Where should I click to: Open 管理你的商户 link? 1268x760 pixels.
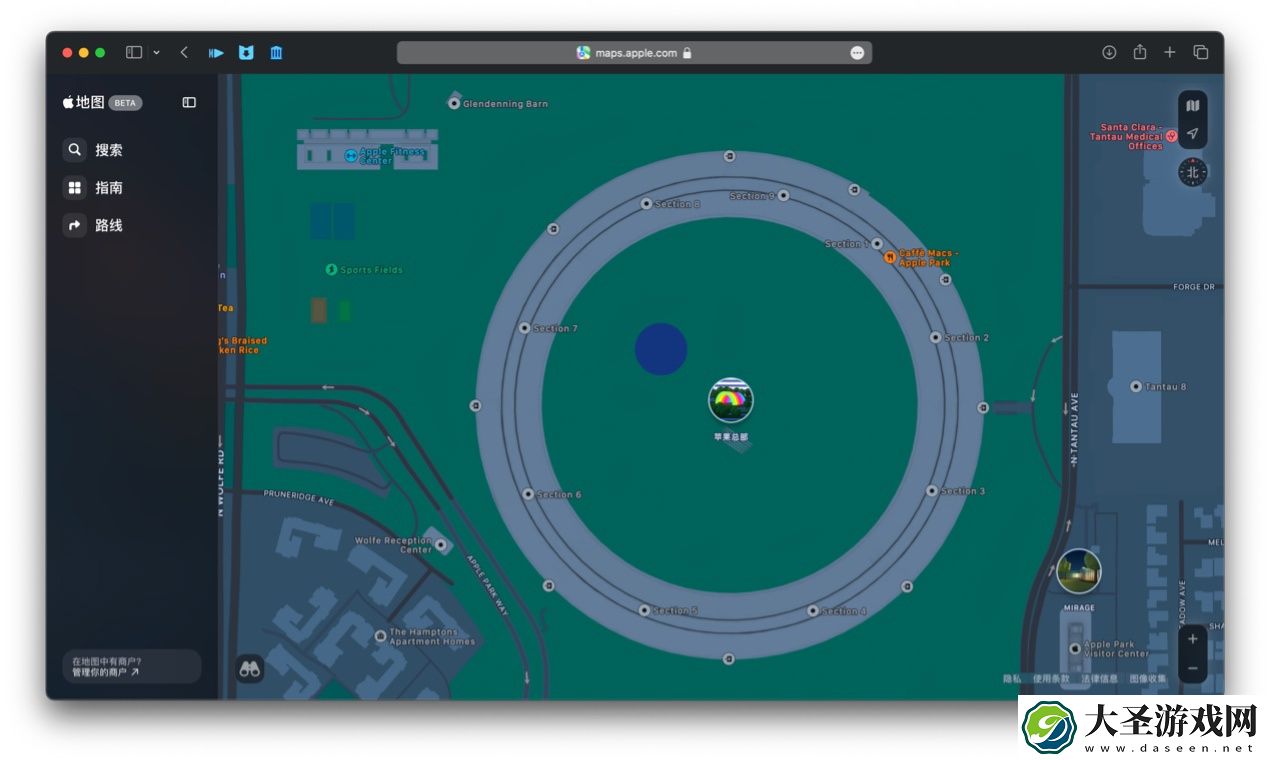105,673
